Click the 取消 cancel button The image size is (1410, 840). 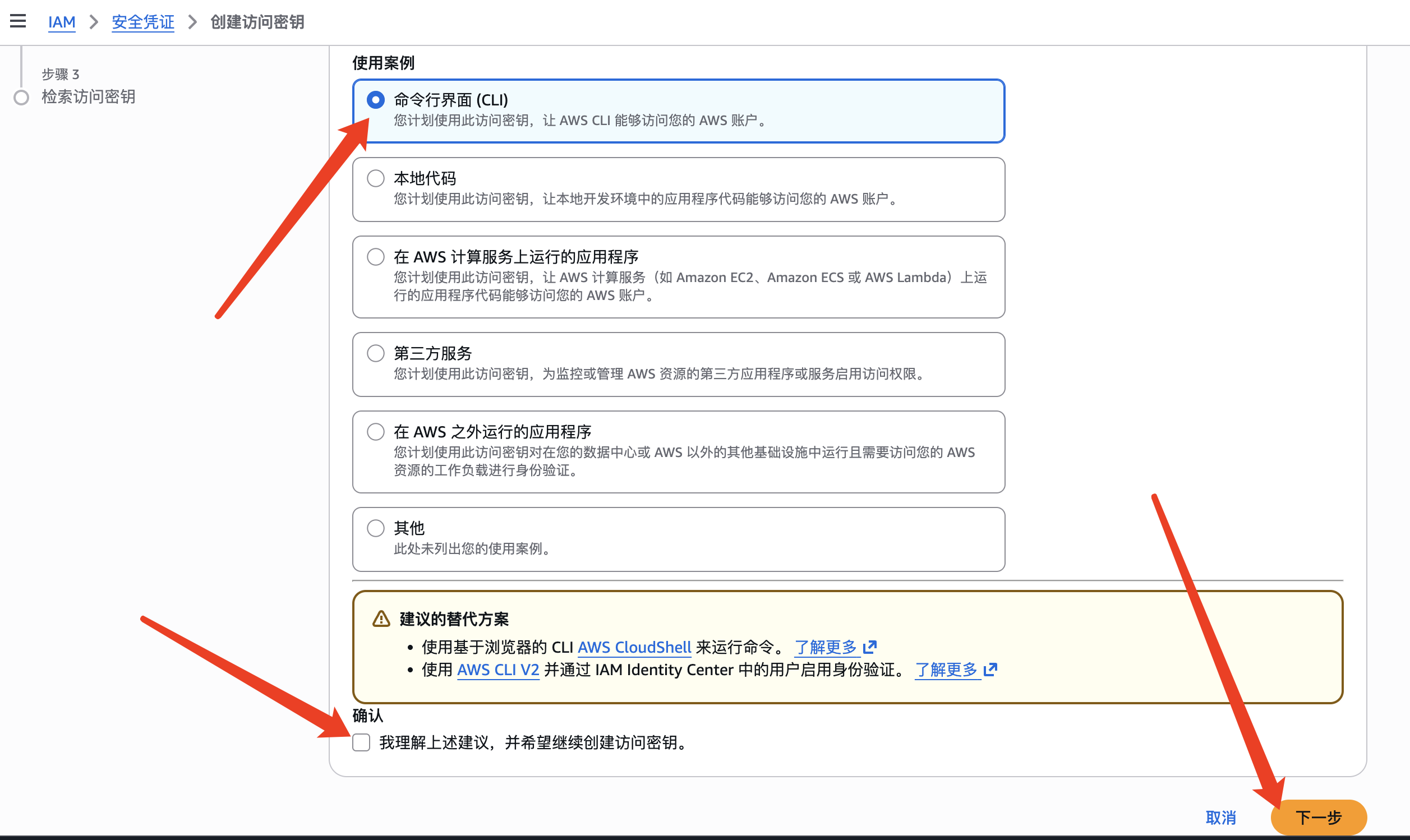tap(1220, 818)
